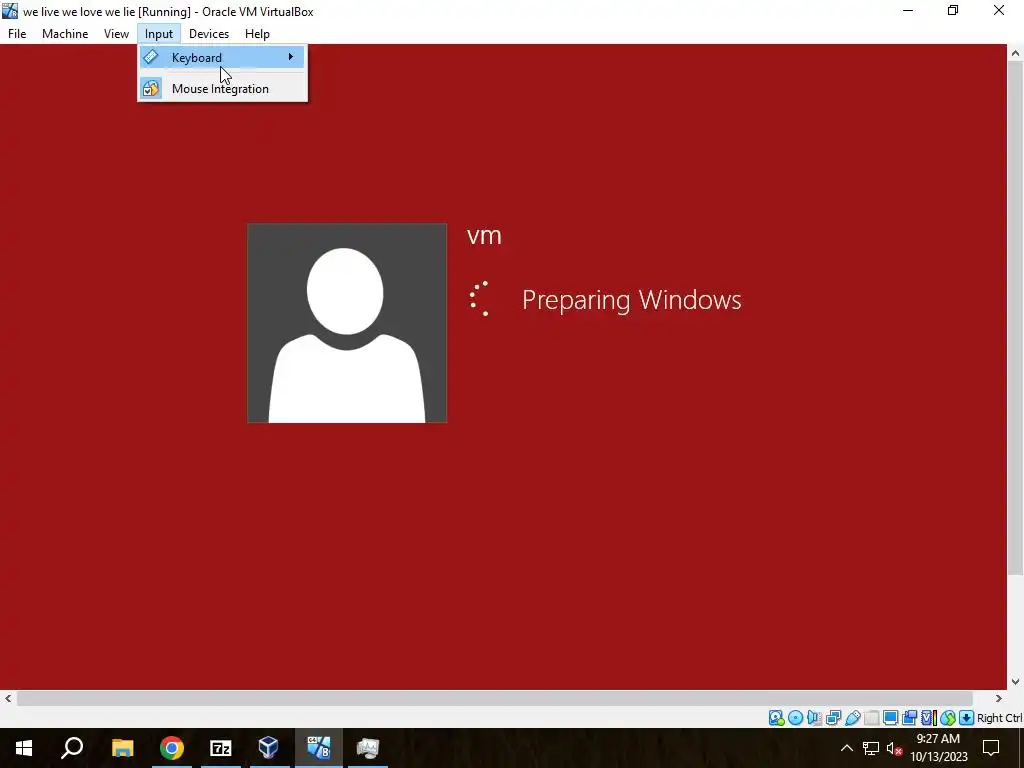Close the Input menu via its title
Screen dimensions: 1024x768
159,34
